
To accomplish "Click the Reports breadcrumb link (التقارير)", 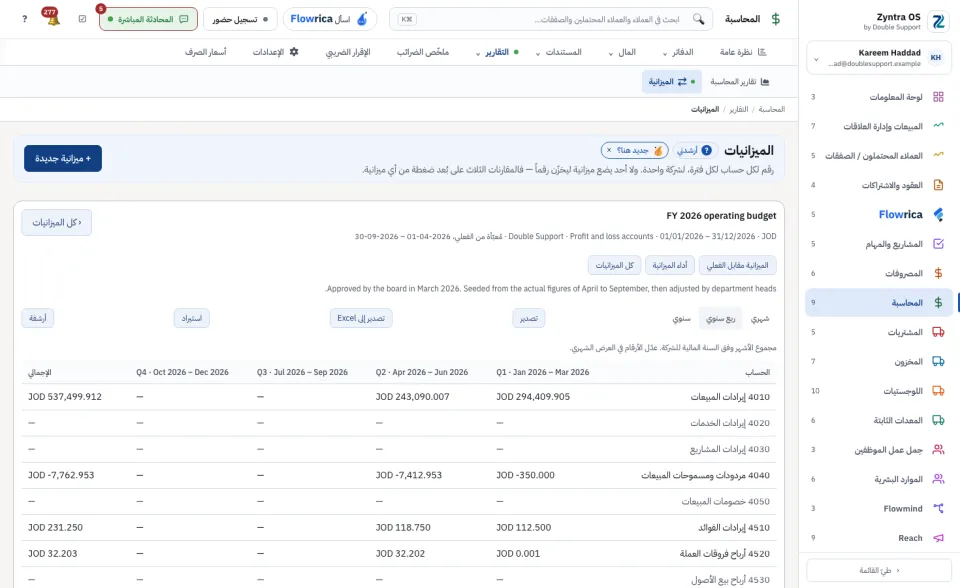I will tap(738, 109).
